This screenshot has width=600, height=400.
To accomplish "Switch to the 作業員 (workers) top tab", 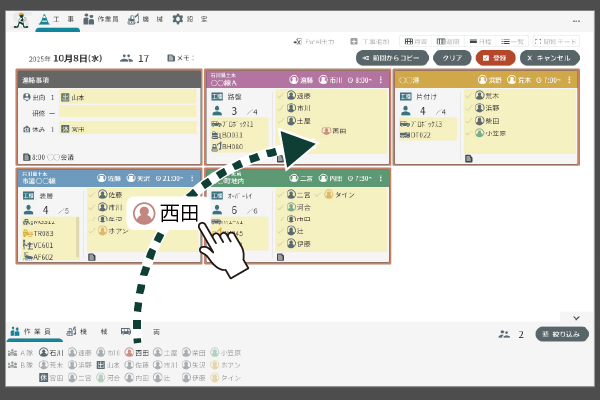I will pos(101,19).
